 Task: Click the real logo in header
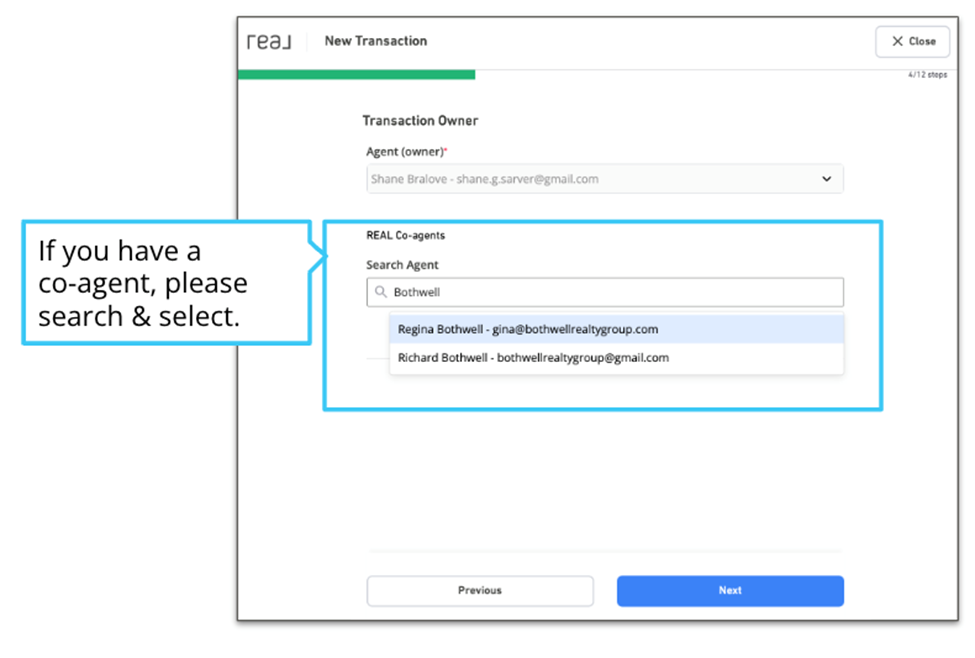(269, 42)
